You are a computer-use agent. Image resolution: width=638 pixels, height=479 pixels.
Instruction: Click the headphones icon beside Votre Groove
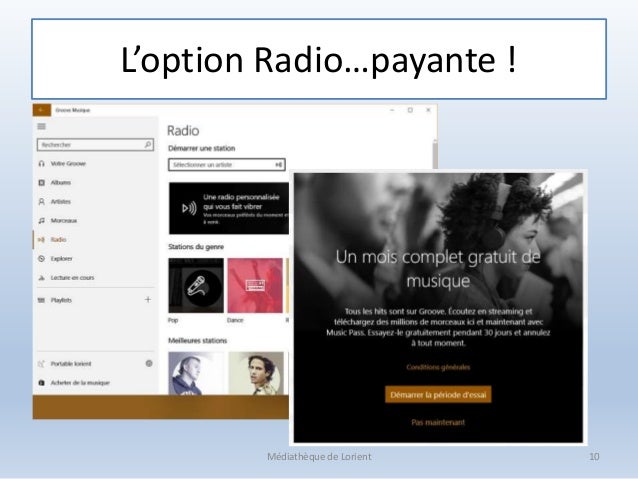(x=42, y=164)
